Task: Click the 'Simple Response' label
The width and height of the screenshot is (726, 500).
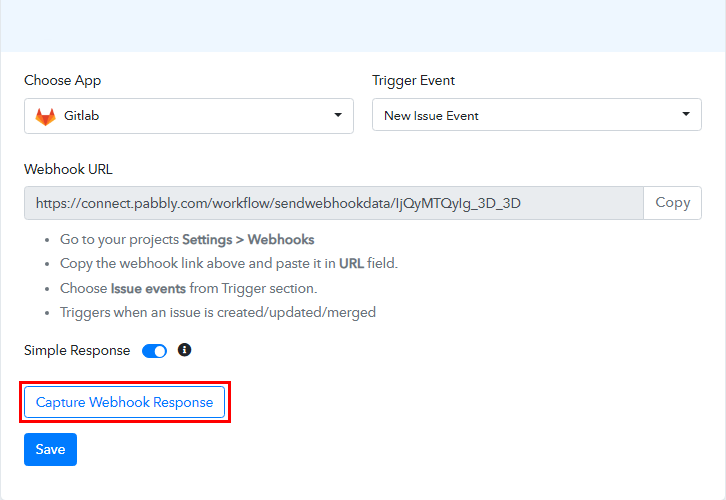Action: [x=77, y=350]
